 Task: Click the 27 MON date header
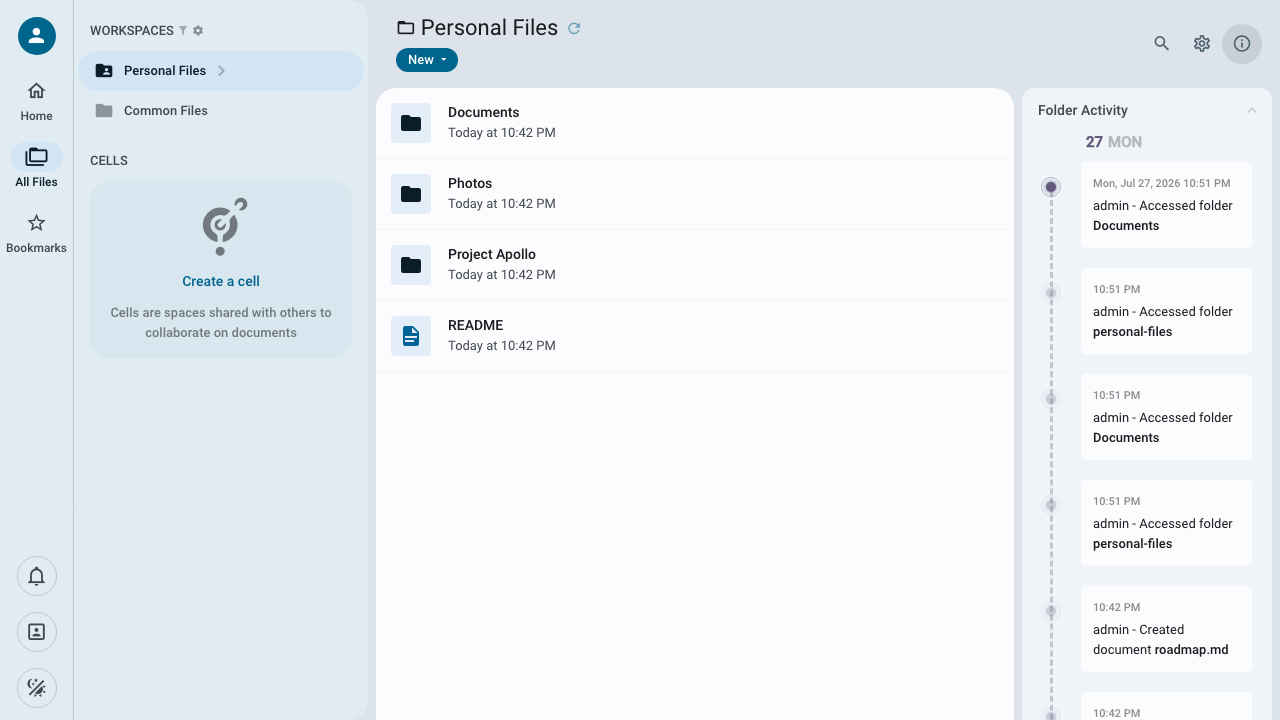[1114, 142]
